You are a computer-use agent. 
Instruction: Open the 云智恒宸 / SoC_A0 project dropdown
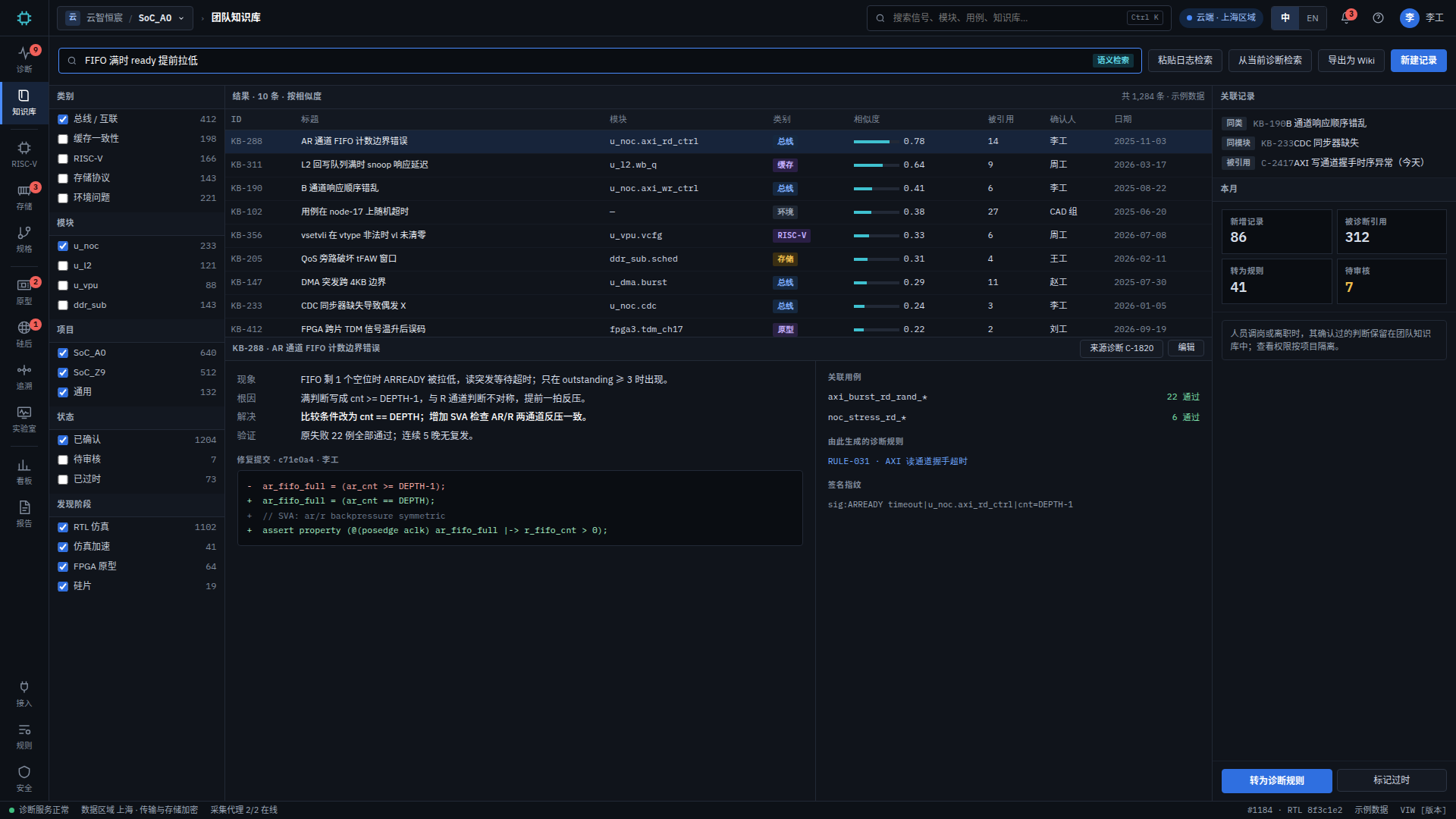[125, 17]
